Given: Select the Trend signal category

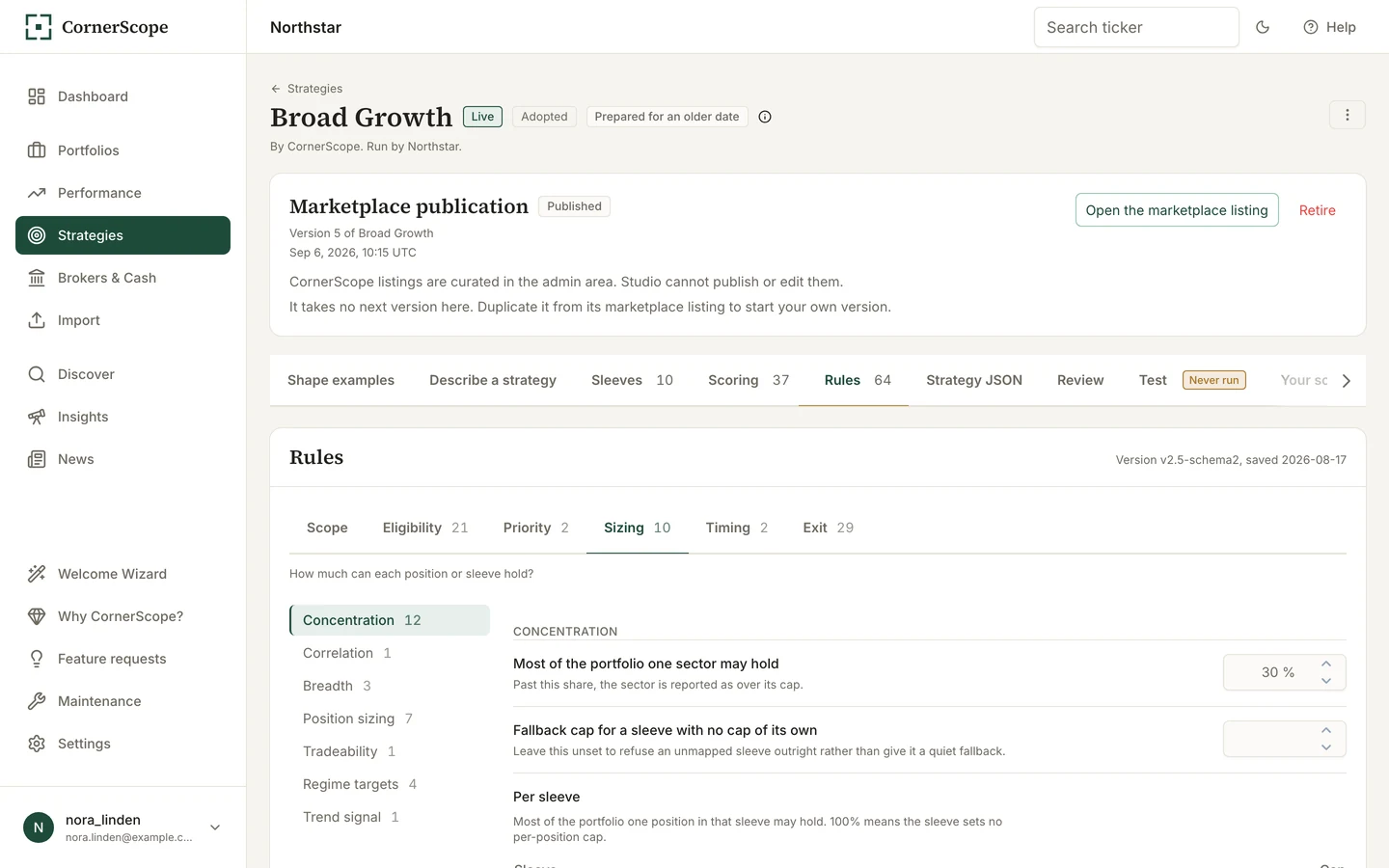Looking at the screenshot, I should click(x=390, y=817).
